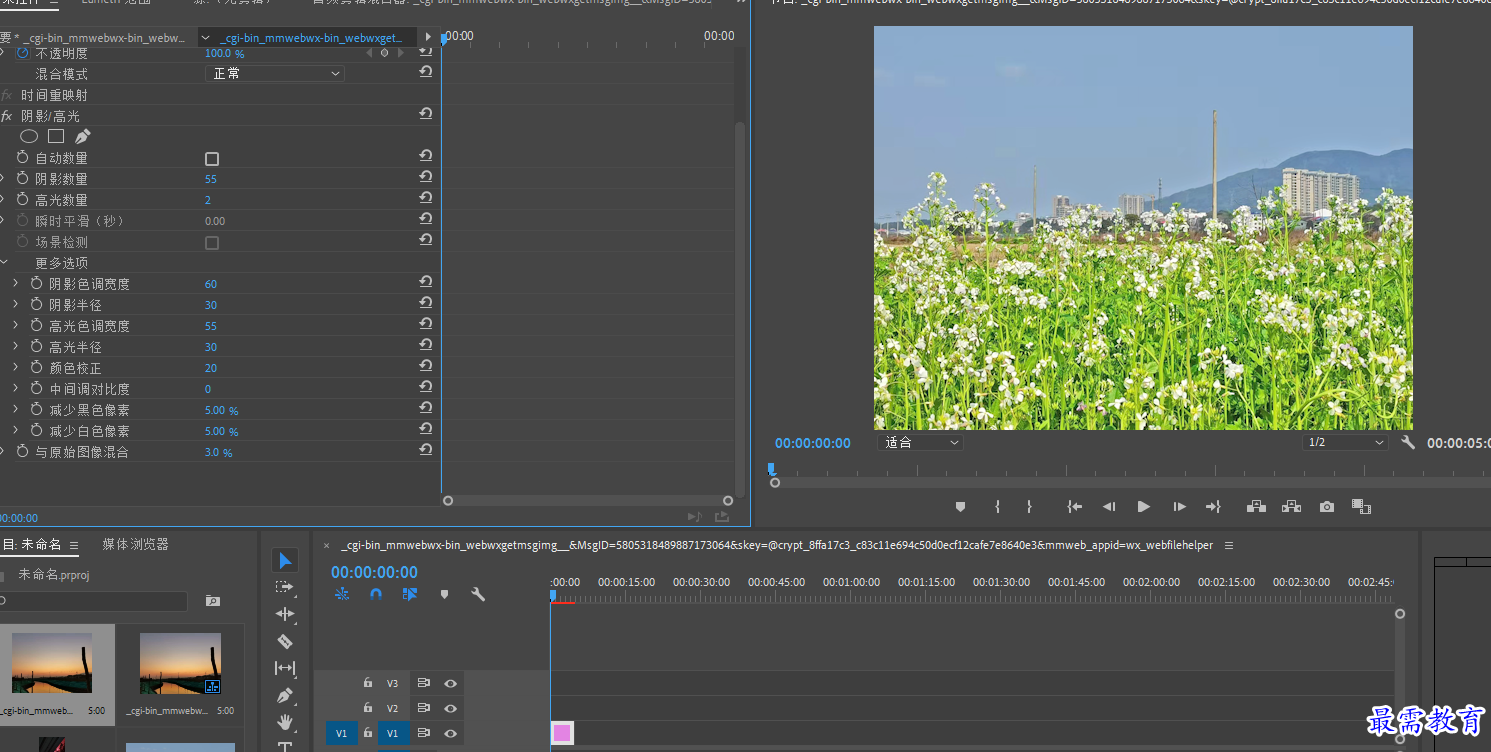Screen dimensions: 1491x752
Task: Select the Hand tool
Action: click(x=285, y=721)
